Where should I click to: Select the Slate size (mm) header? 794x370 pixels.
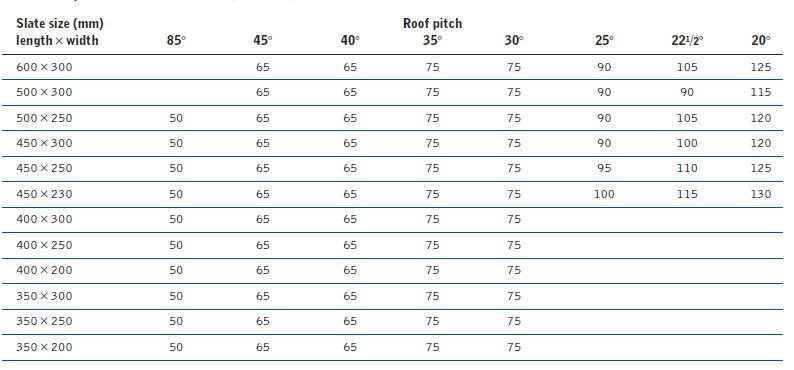60,23
